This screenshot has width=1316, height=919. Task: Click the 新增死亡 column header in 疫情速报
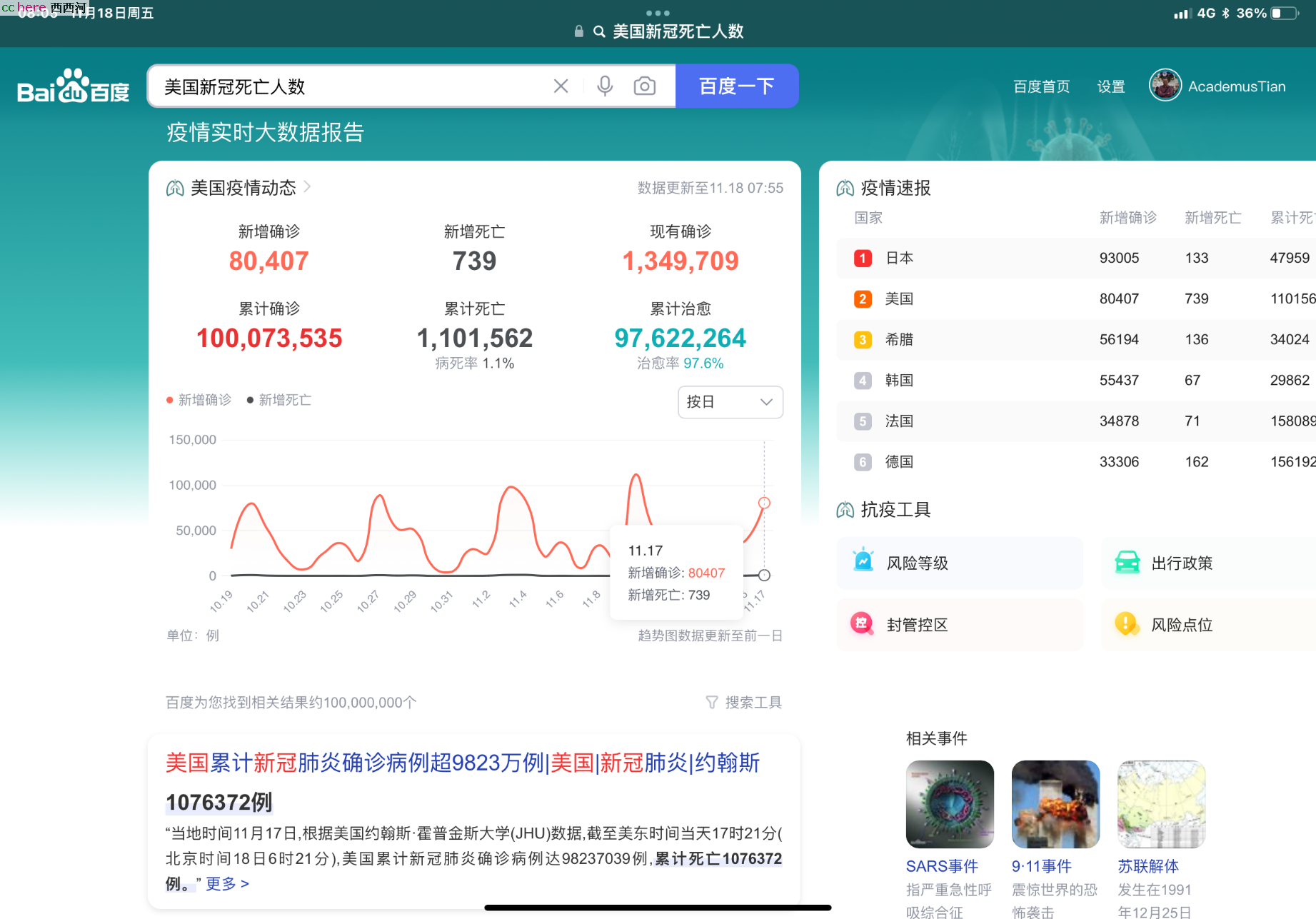pos(1213,218)
